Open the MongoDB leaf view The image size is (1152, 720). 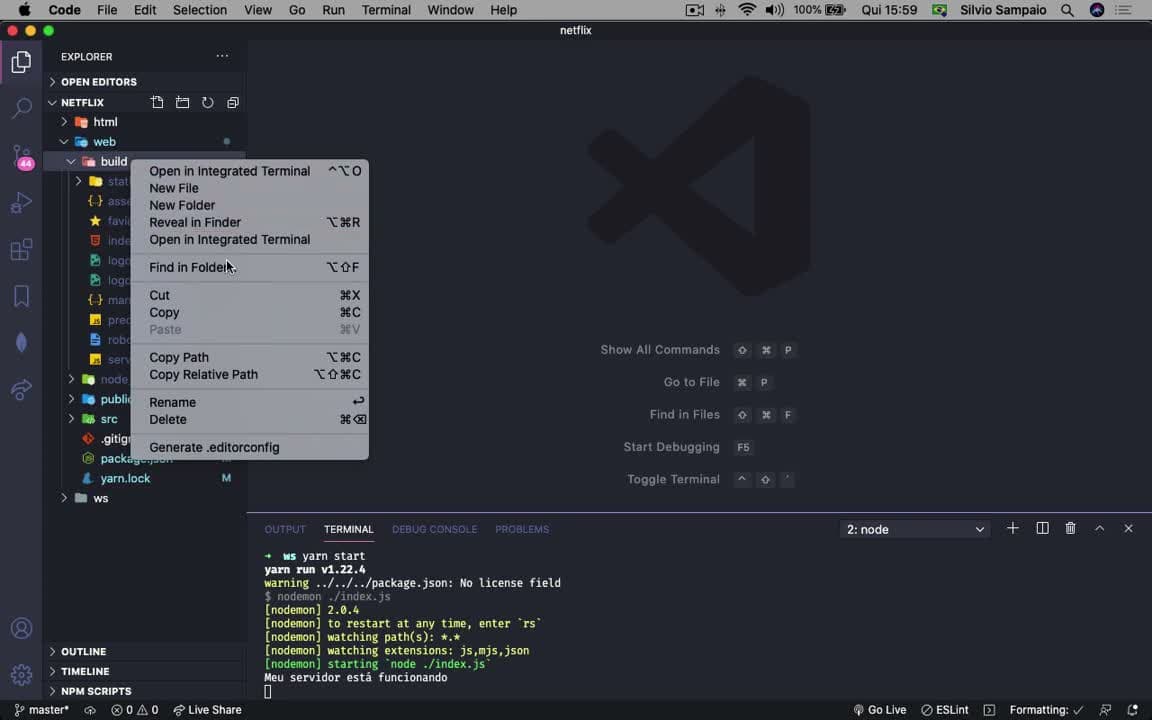pyautogui.click(x=21, y=343)
